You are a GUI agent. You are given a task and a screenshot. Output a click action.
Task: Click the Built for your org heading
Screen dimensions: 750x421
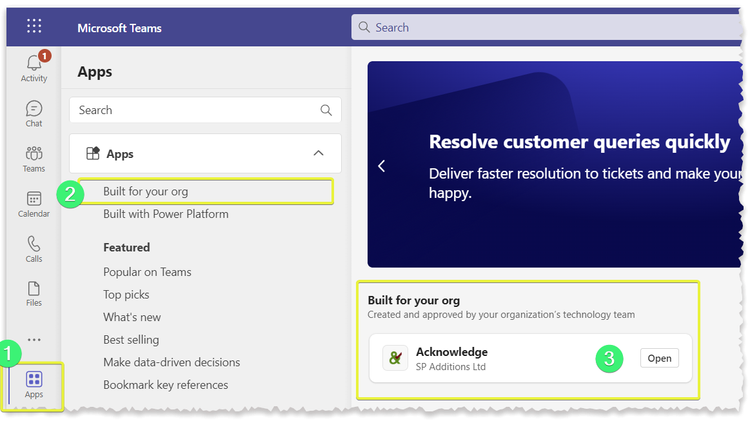tap(414, 300)
